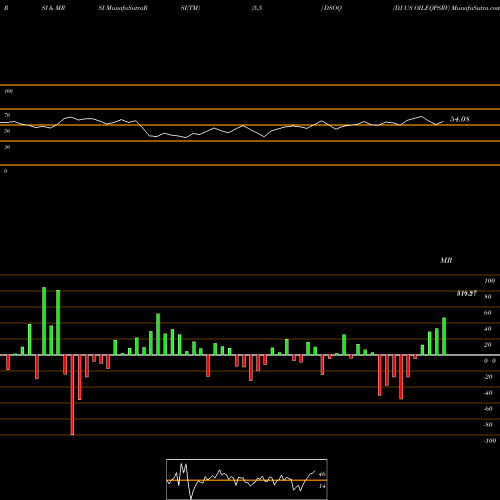Click the -20 label on the MR axis
Screen dimensions: 500x500
488,377
